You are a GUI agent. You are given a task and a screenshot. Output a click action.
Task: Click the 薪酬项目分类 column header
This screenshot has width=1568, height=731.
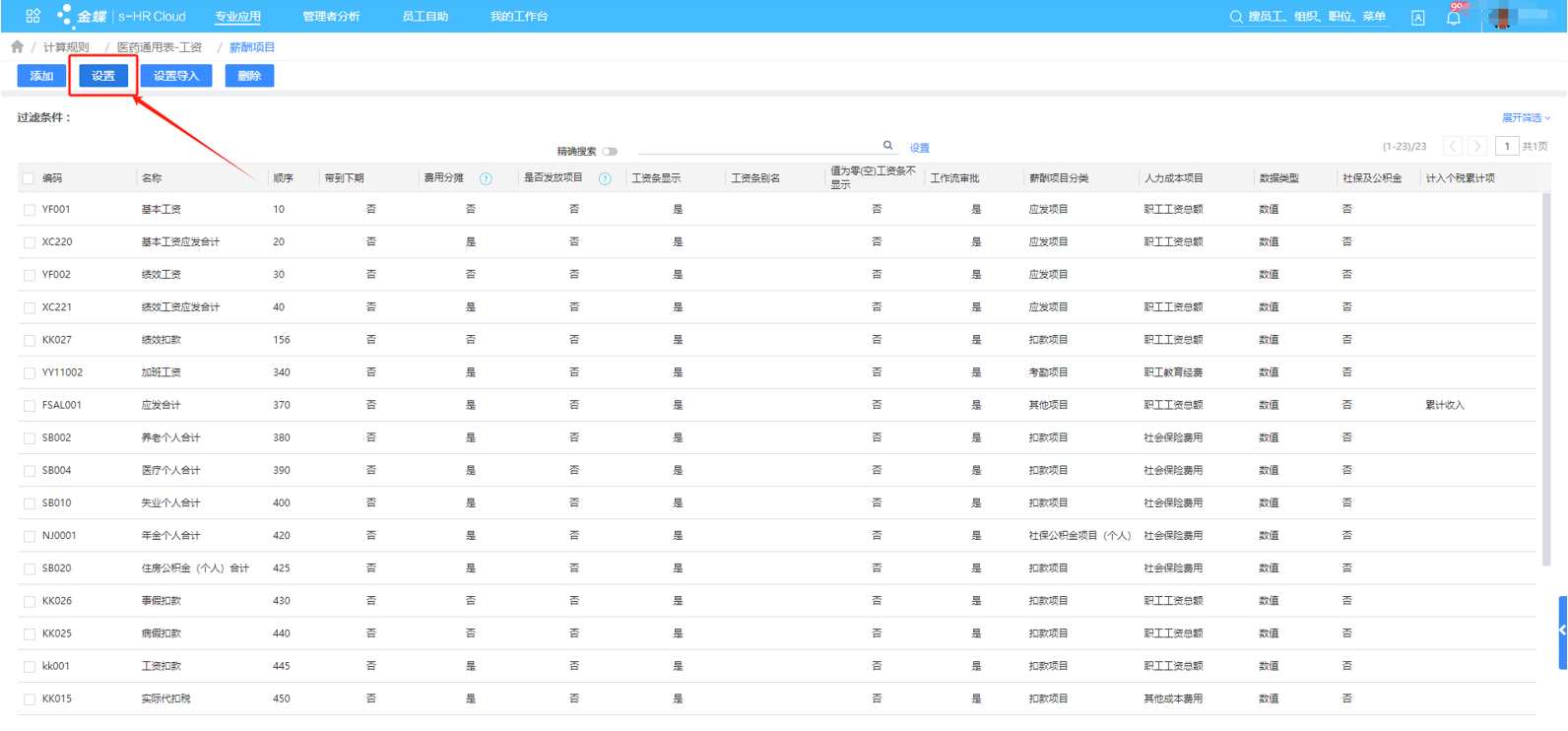point(1059,178)
